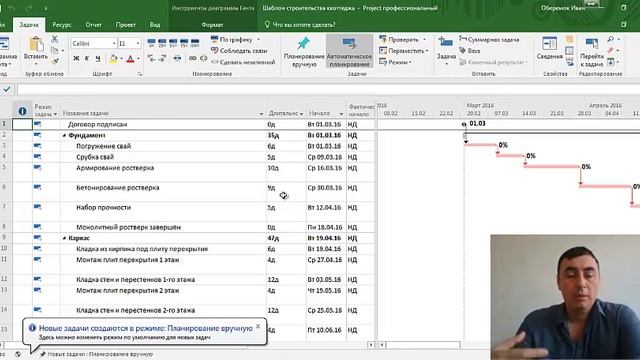Viewport: 640px width, 360px height.
Task: Open the Вид ribbon tab
Action: tap(155, 24)
